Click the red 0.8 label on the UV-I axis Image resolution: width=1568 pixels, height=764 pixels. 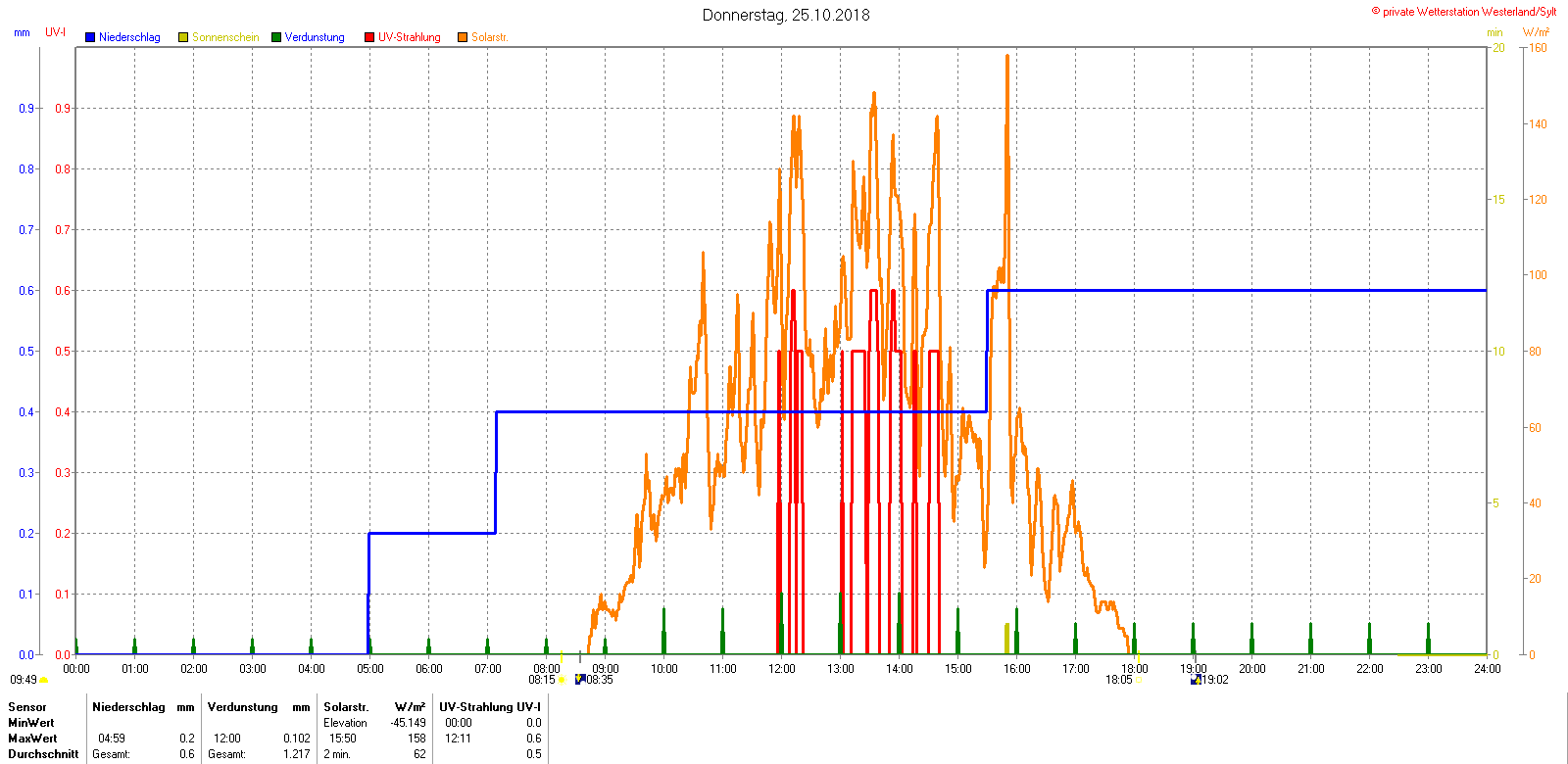(x=63, y=169)
